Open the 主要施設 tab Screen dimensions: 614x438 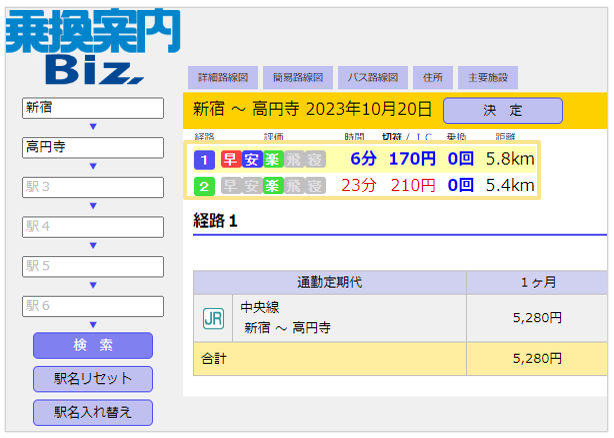click(488, 78)
